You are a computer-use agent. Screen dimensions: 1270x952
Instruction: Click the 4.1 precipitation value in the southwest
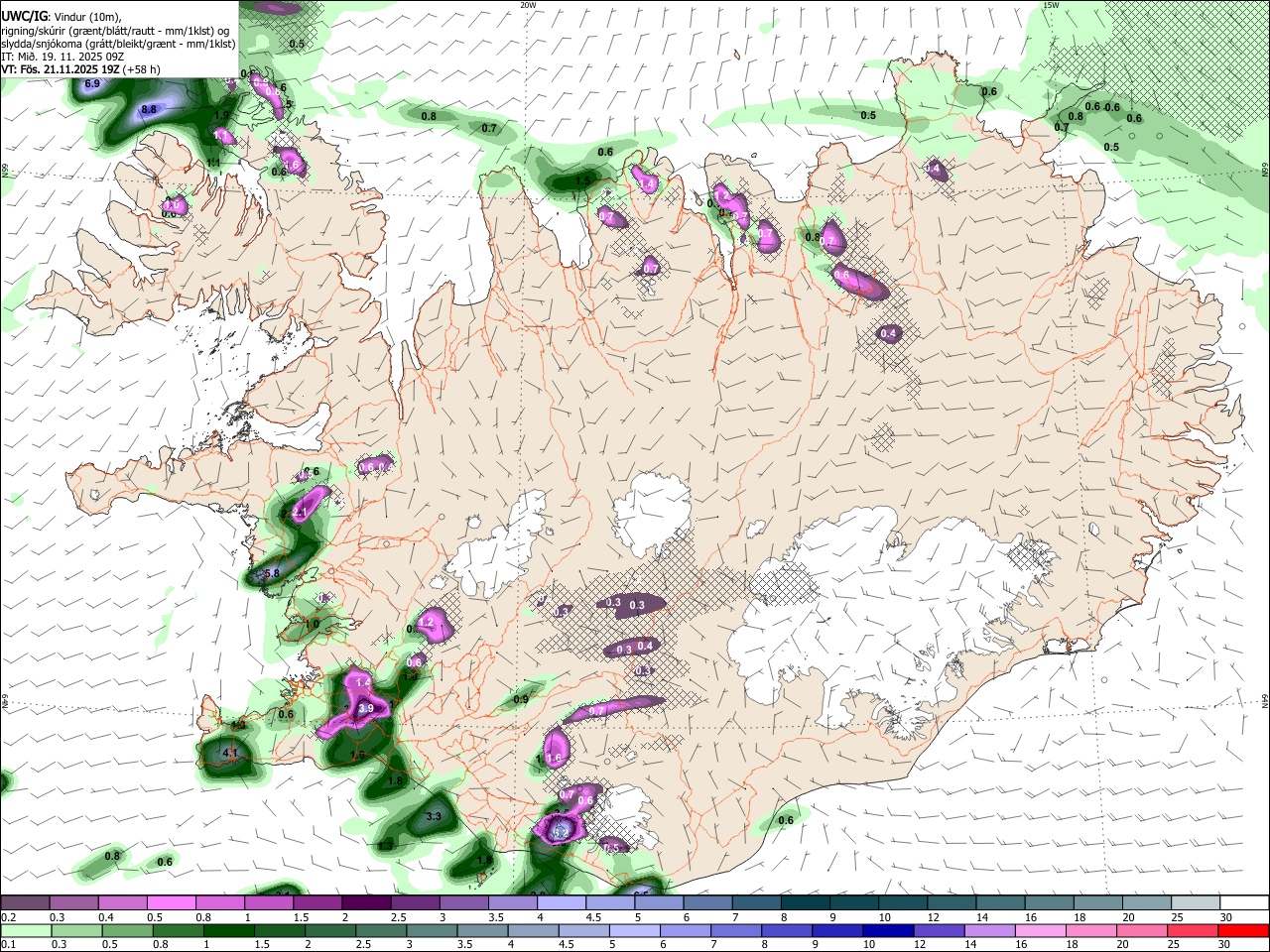(230, 754)
